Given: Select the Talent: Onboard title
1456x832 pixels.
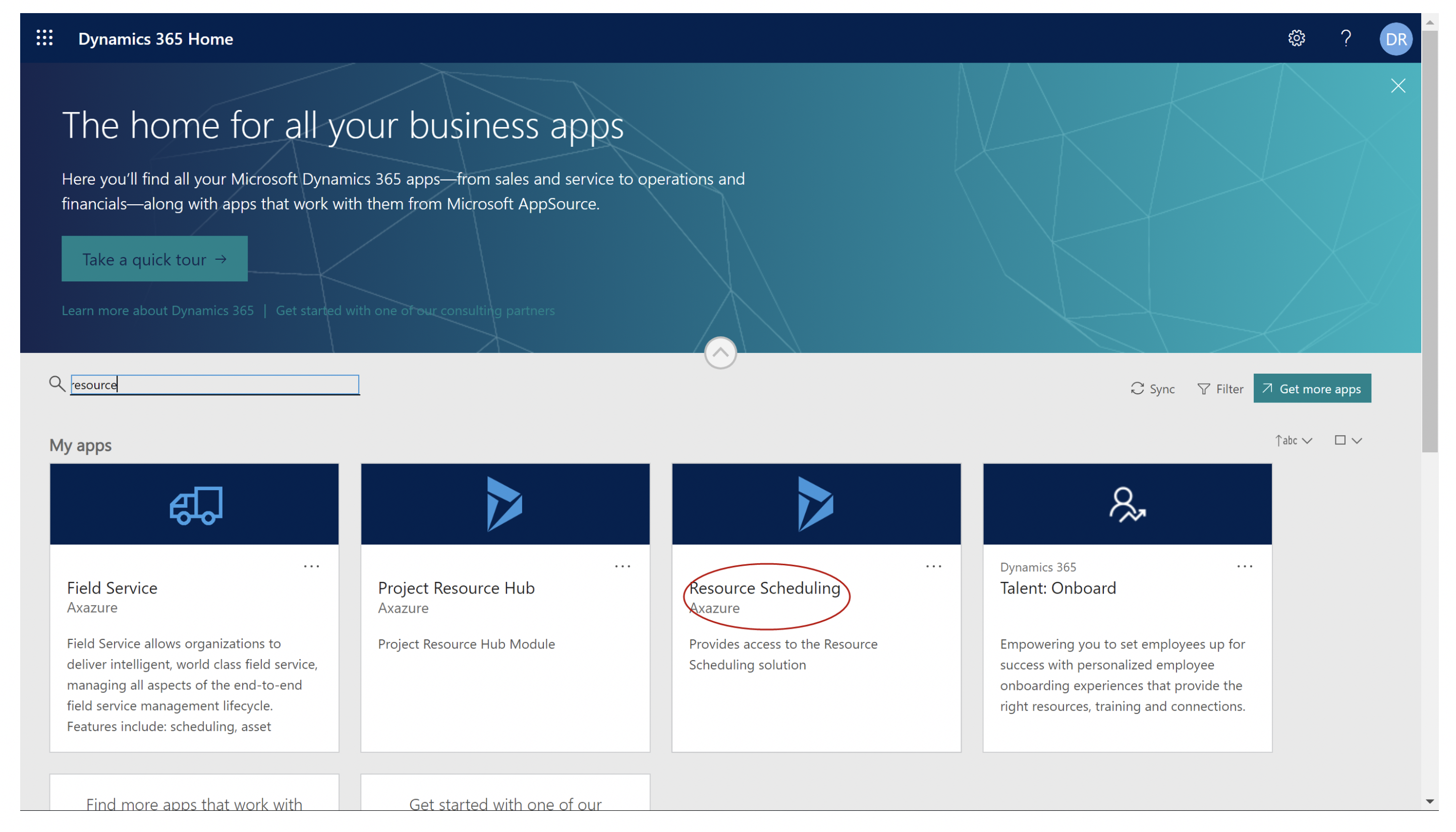Looking at the screenshot, I should pos(1057,588).
